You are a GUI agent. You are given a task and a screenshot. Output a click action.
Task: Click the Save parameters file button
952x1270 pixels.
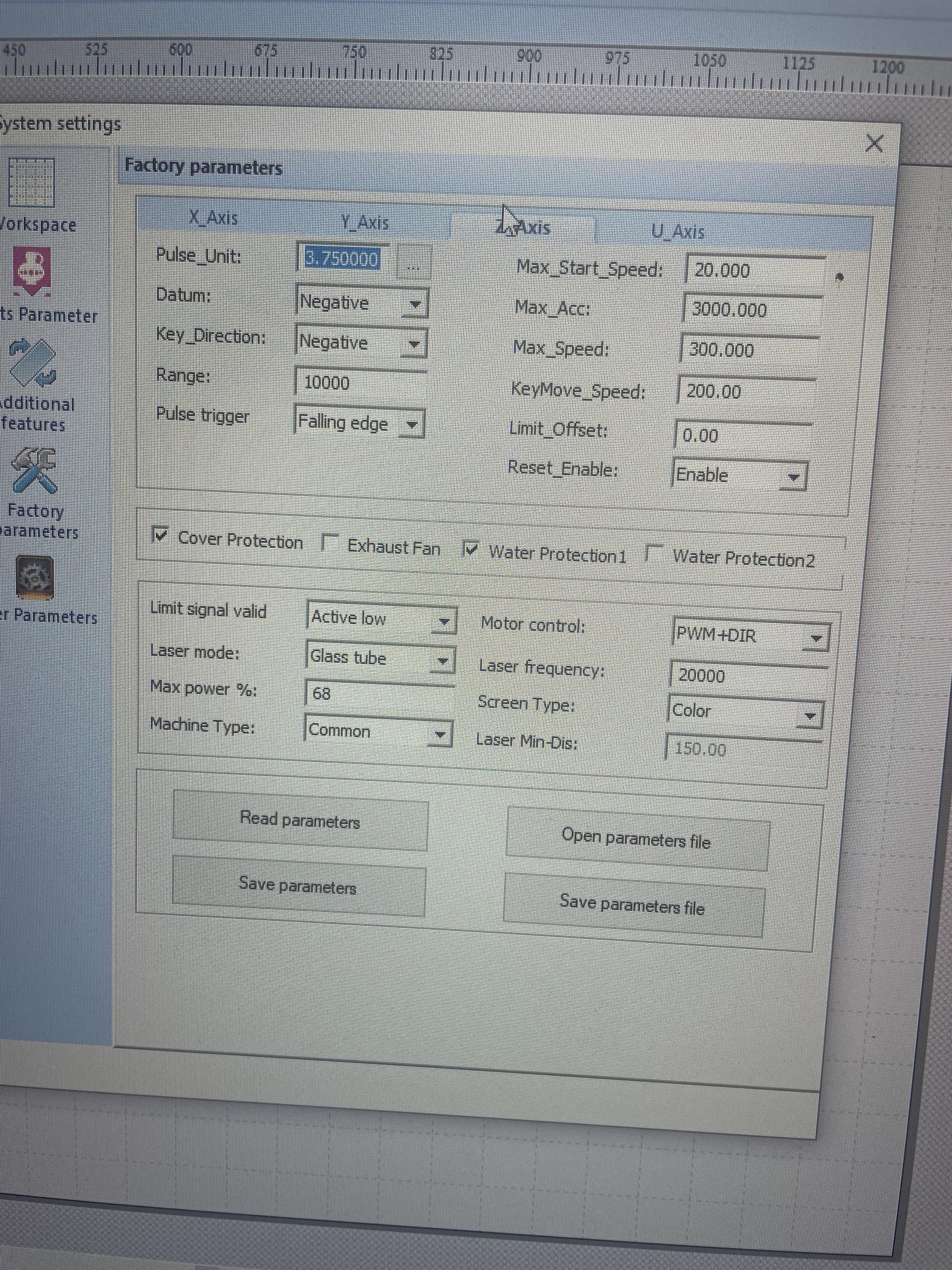[632, 905]
